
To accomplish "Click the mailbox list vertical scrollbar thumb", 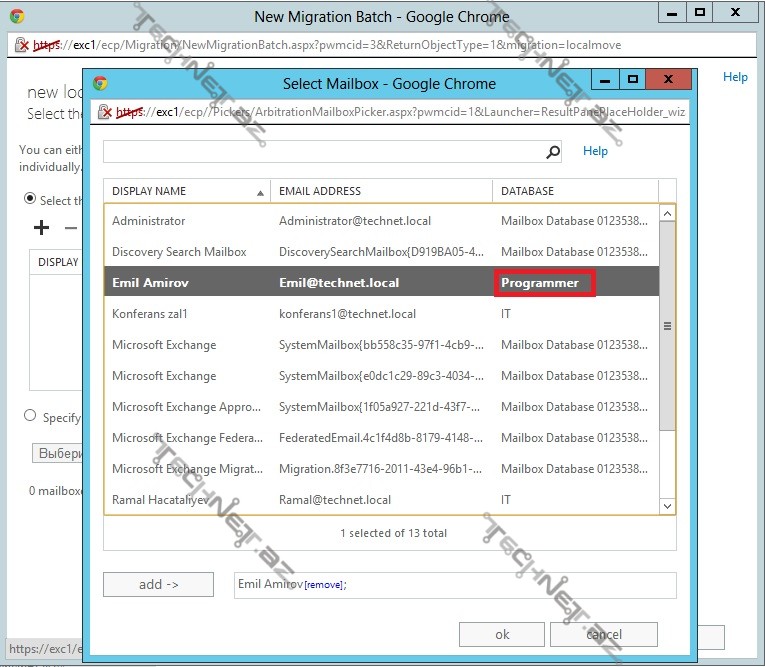I will (668, 326).
